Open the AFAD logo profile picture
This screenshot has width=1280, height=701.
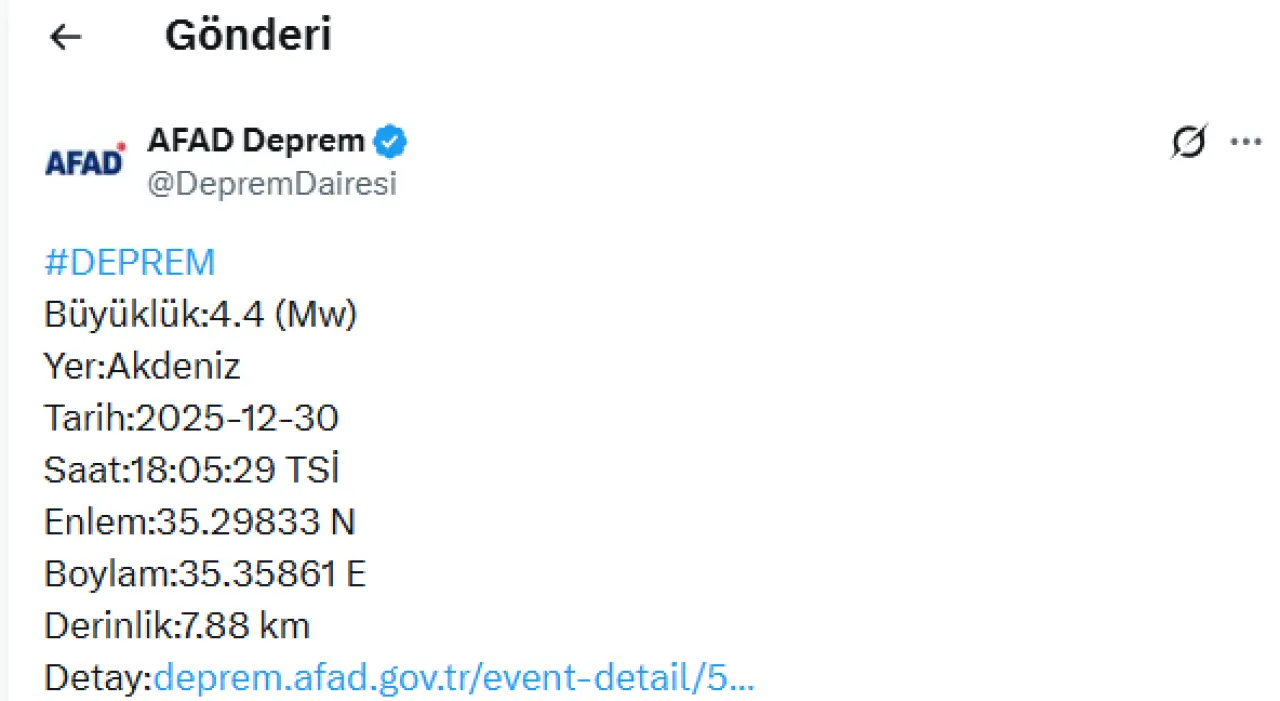tap(86, 162)
